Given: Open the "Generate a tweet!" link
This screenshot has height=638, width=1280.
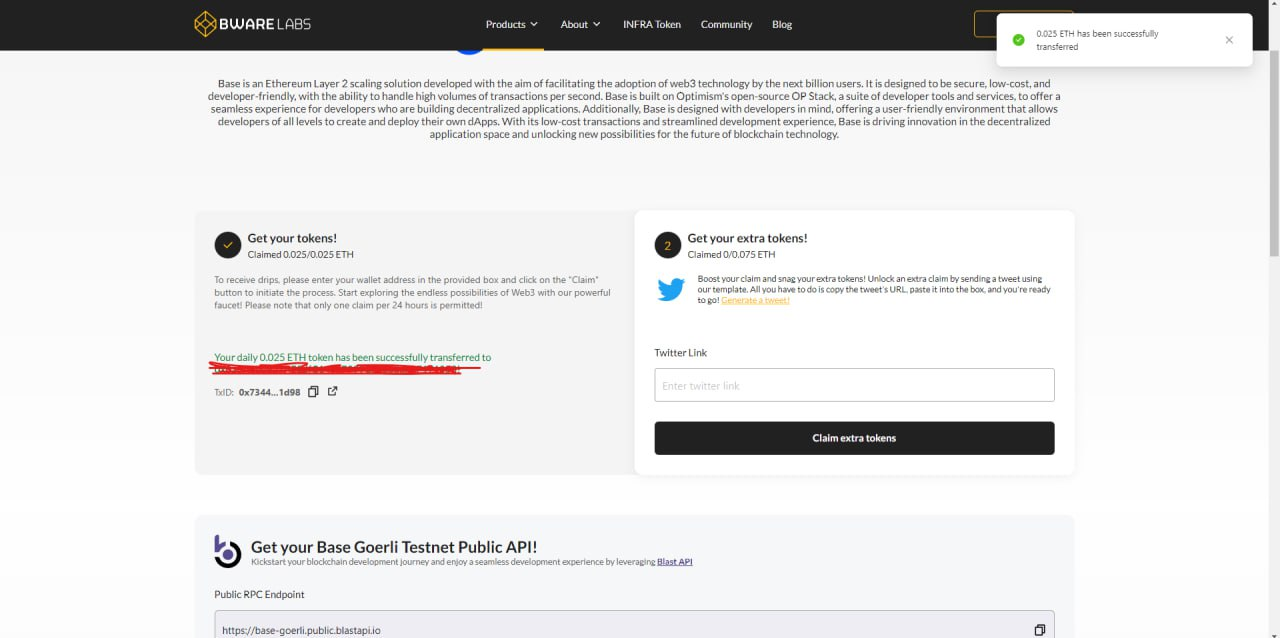Looking at the screenshot, I should tap(755, 300).
